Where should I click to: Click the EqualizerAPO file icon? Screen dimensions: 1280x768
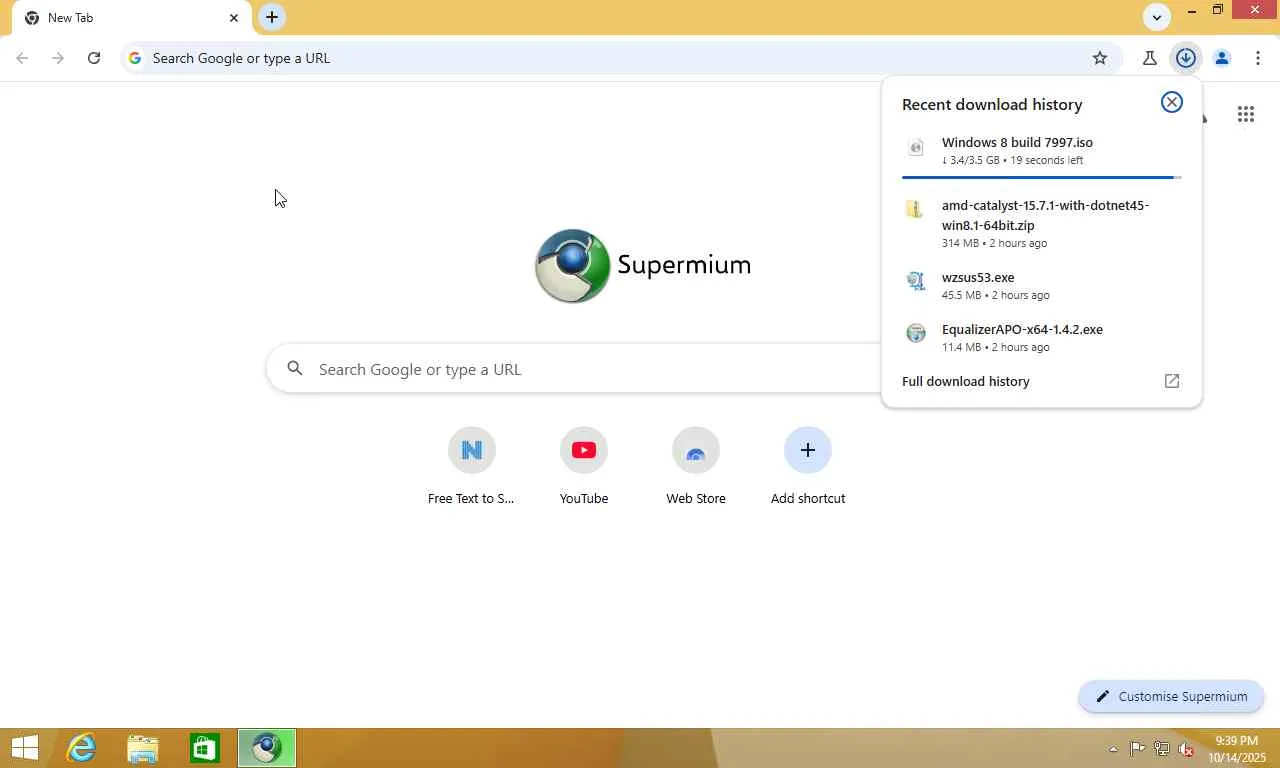pos(915,333)
